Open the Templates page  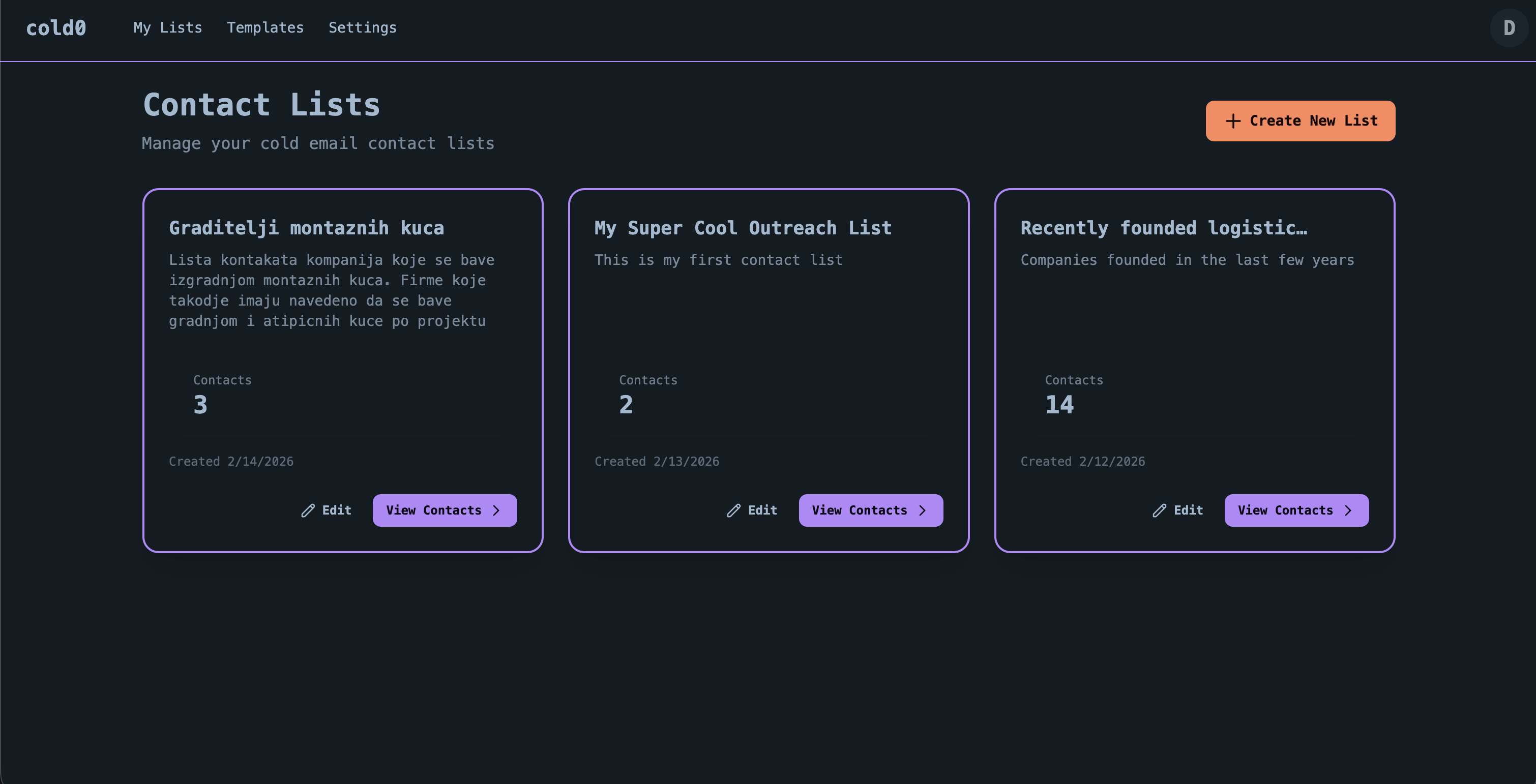[x=265, y=27]
